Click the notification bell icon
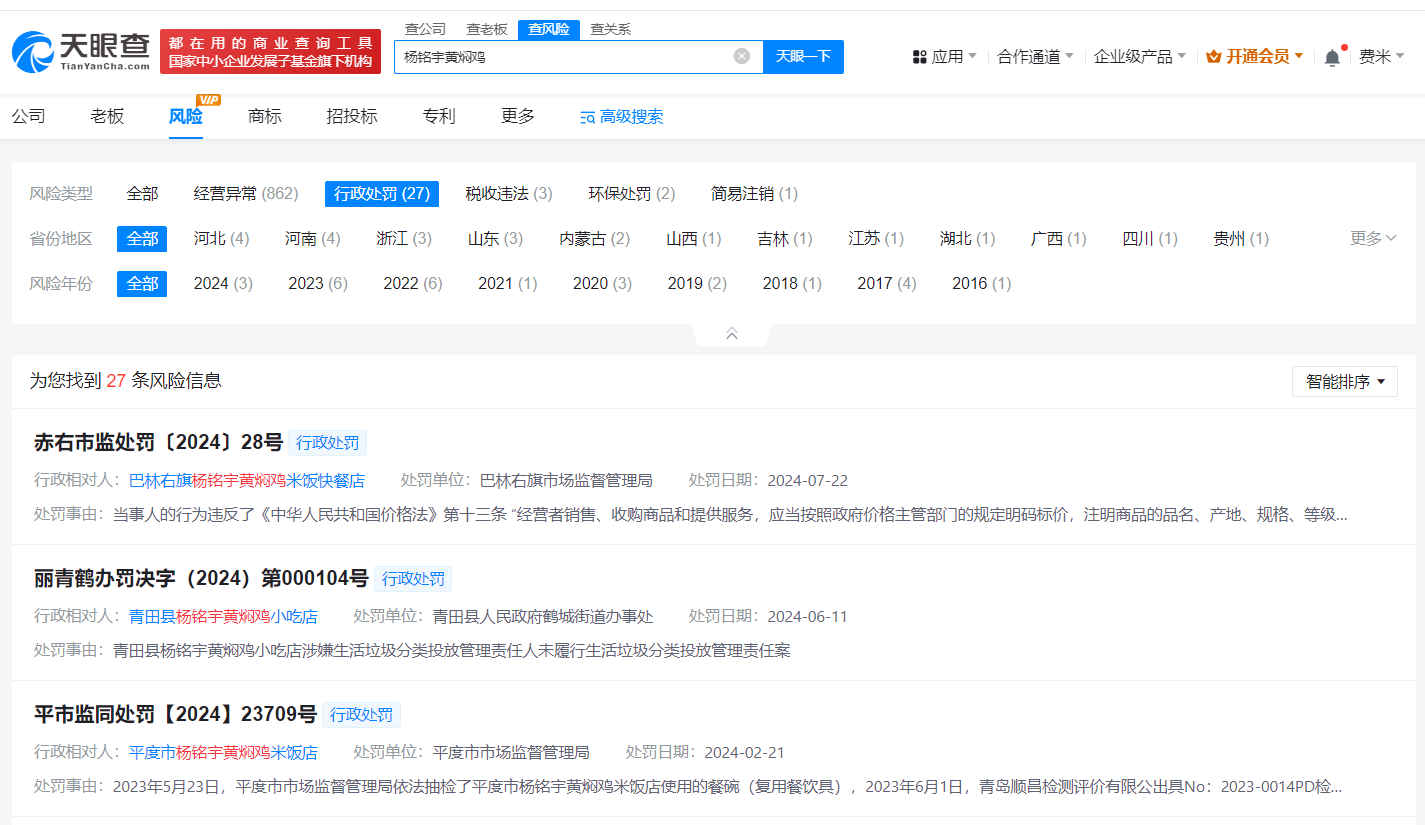This screenshot has height=825, width=1425. 1332,57
